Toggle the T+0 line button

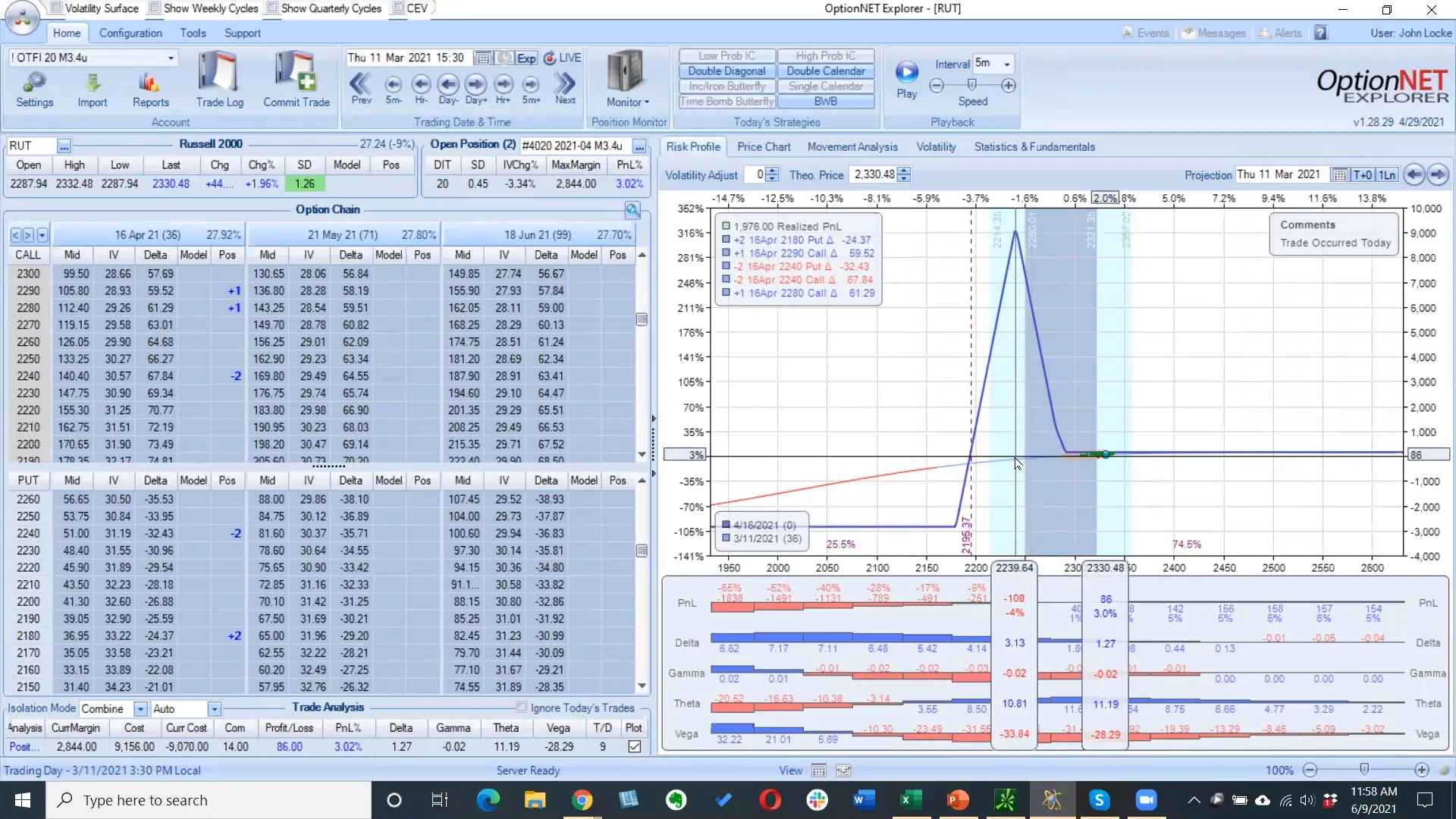click(x=1363, y=175)
